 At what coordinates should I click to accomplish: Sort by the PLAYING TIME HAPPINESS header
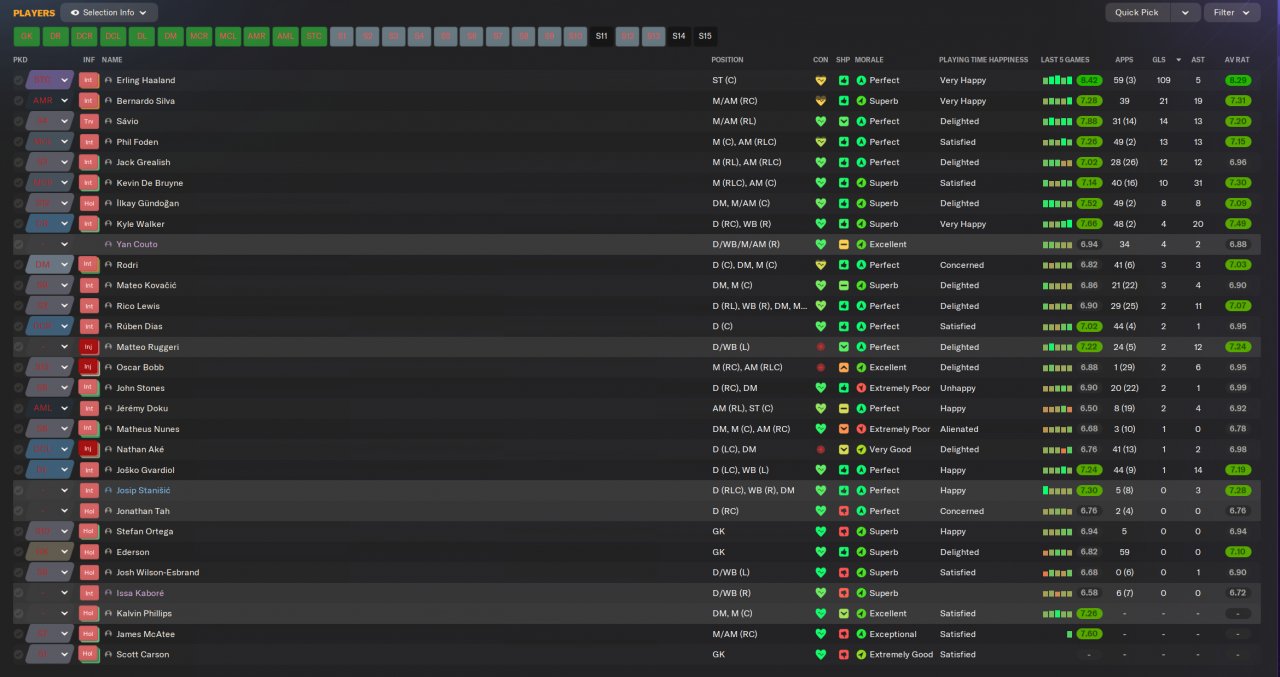coord(983,60)
